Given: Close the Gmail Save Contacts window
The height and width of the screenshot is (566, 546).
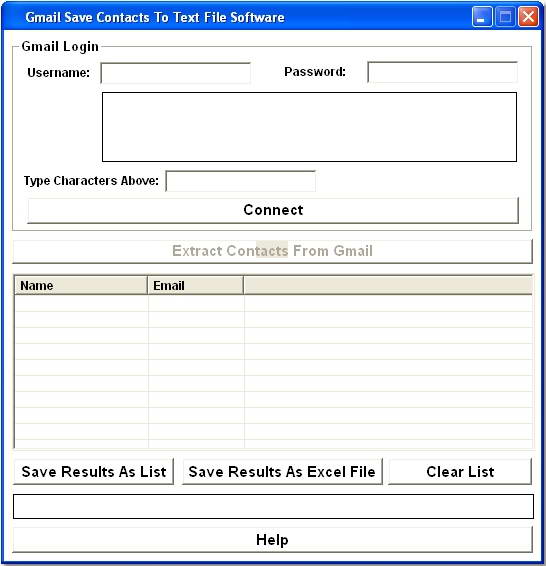Looking at the screenshot, I should coord(528,17).
